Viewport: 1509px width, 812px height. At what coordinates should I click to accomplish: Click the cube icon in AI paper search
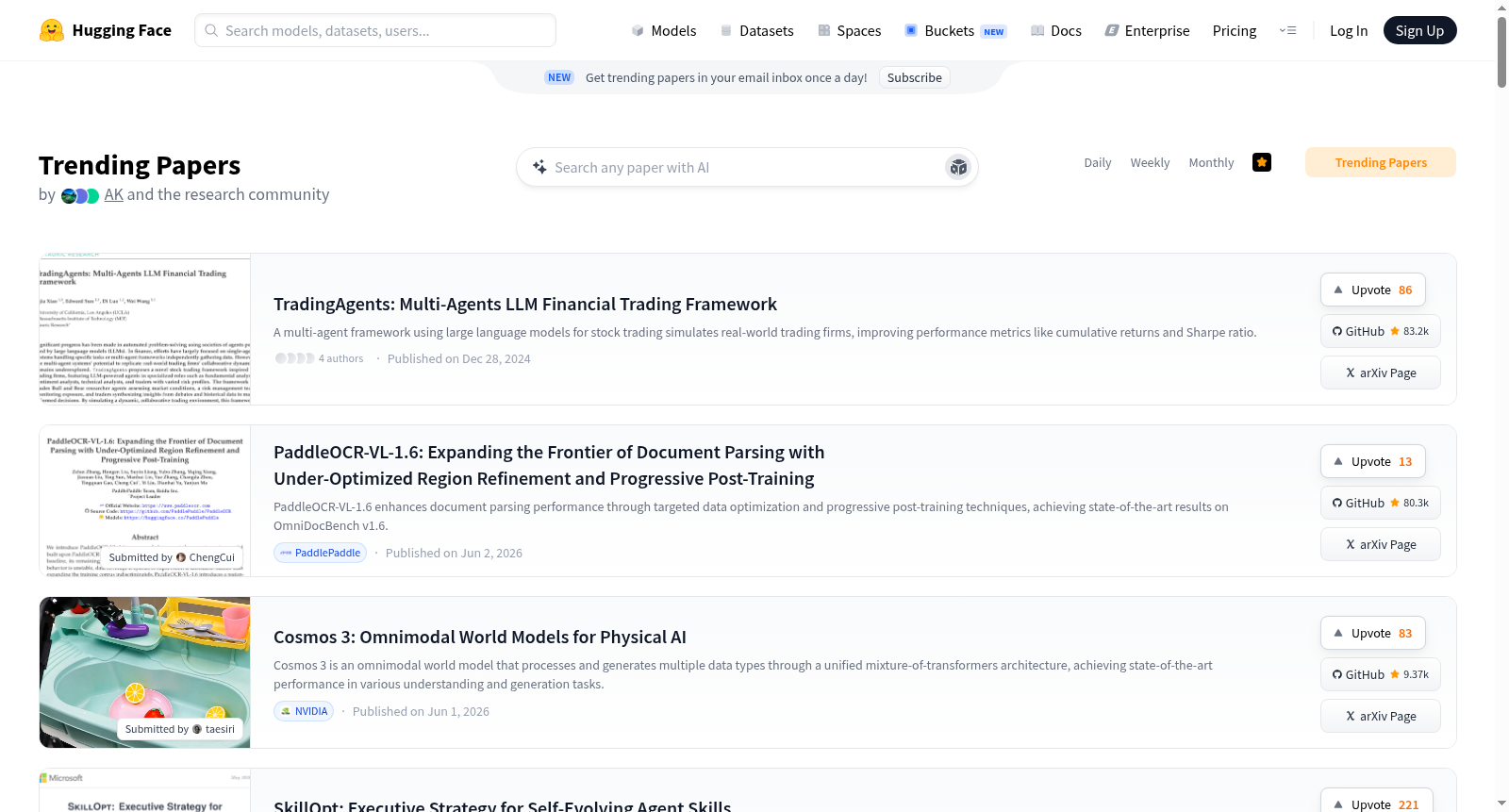(958, 167)
